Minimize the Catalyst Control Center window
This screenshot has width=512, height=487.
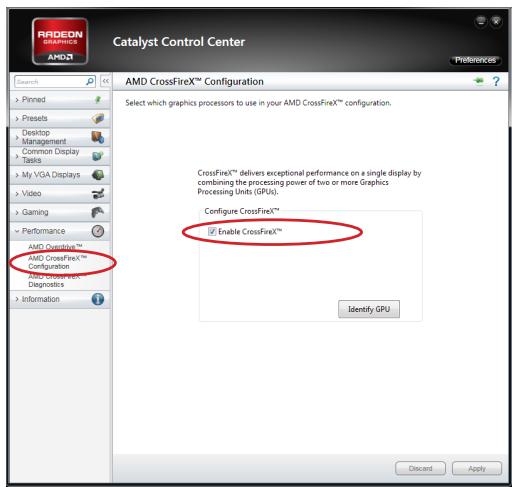click(x=481, y=22)
